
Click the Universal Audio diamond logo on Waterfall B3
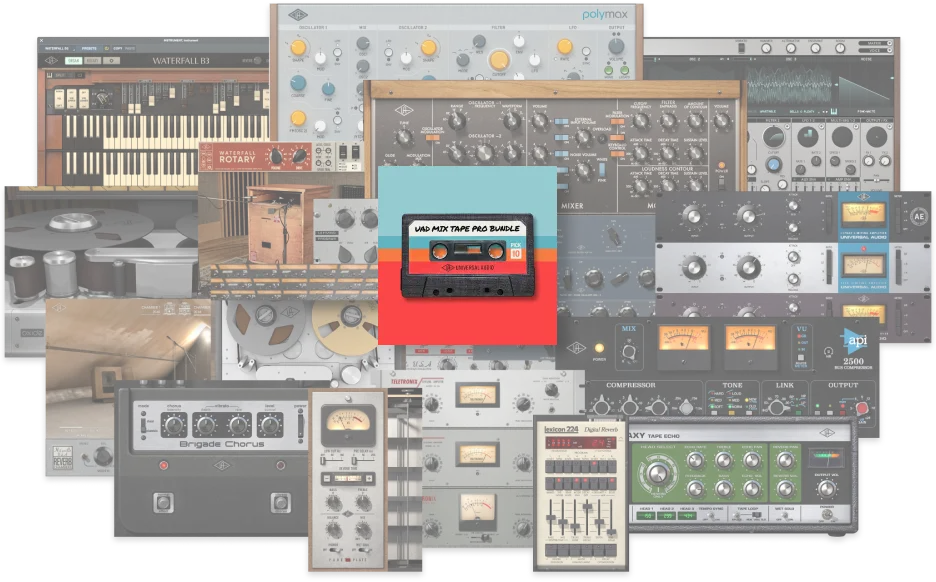point(53,60)
